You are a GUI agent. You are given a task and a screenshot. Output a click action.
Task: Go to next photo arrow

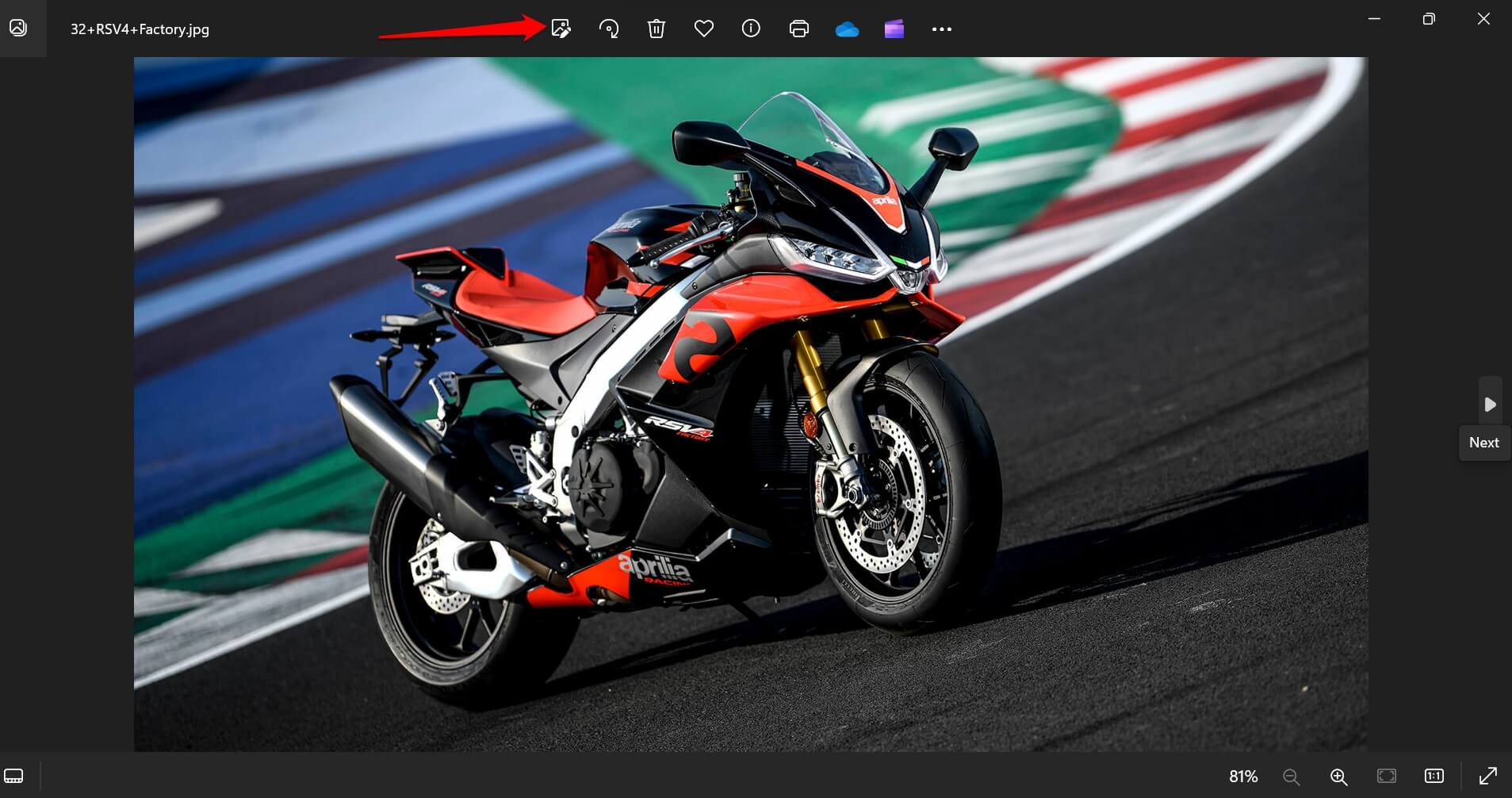pyautogui.click(x=1491, y=405)
